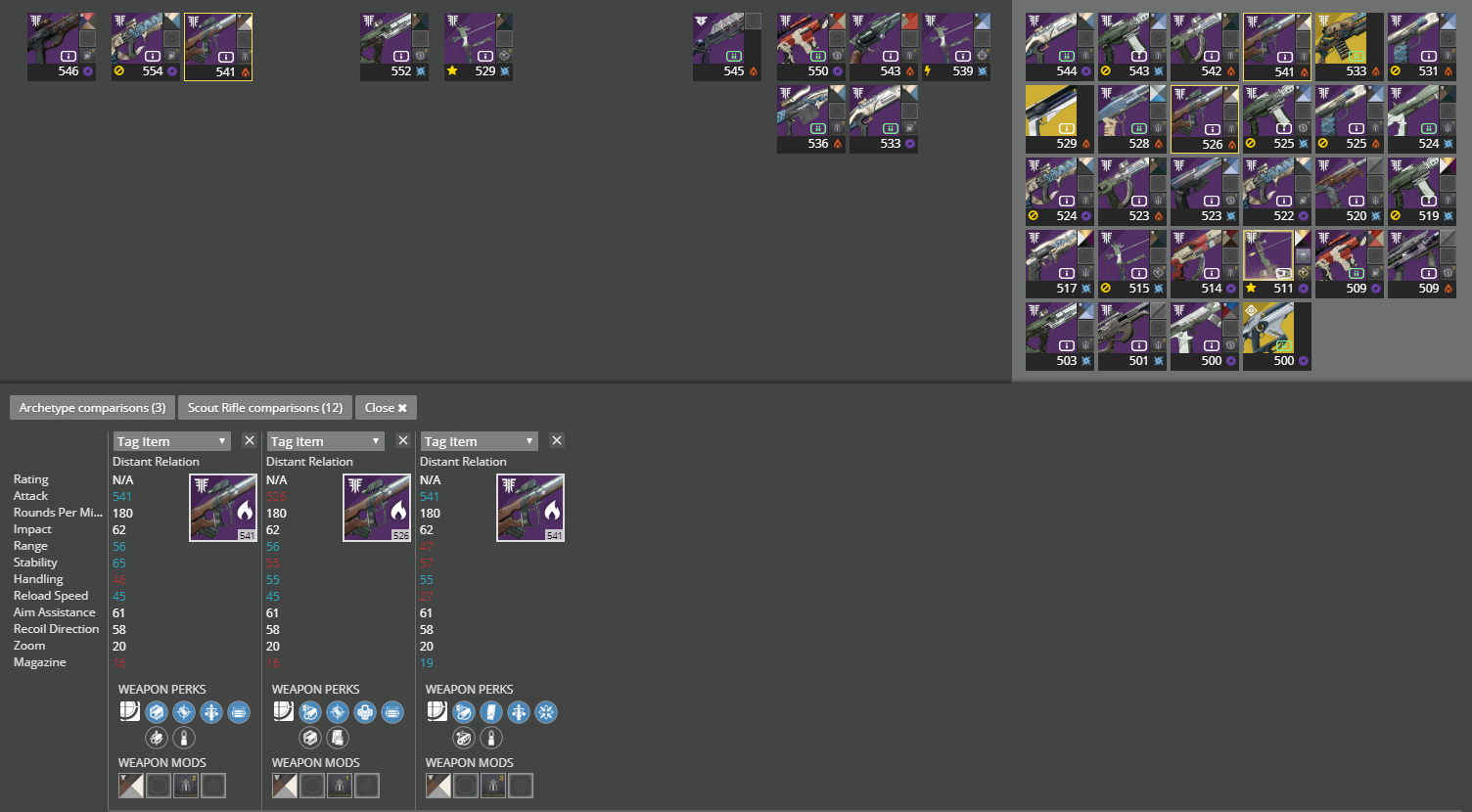The image size is (1472, 812).
Task: Click the weapon mod icon marked 3
Action: tap(493, 785)
